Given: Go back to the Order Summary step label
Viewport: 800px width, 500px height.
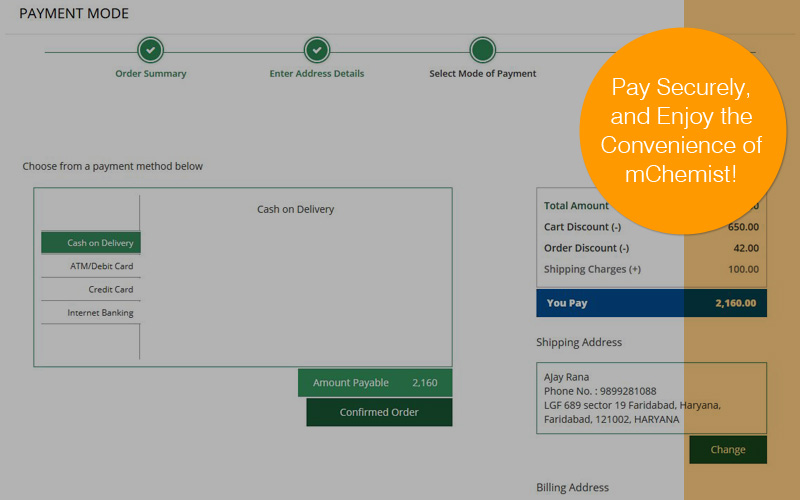Looking at the screenshot, I should pyautogui.click(x=150, y=74).
